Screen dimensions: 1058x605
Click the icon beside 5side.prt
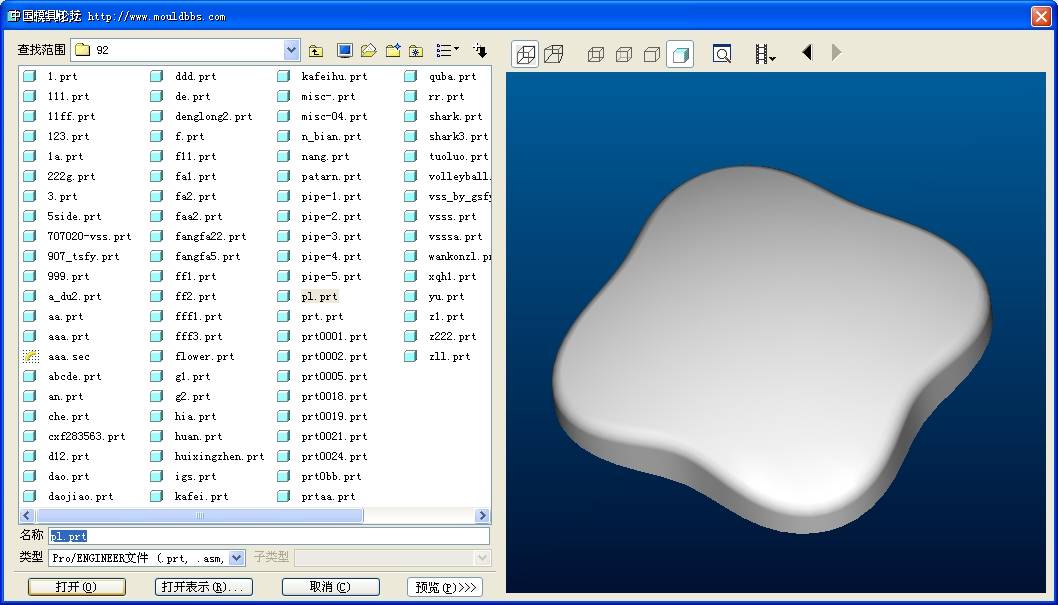pos(30,217)
